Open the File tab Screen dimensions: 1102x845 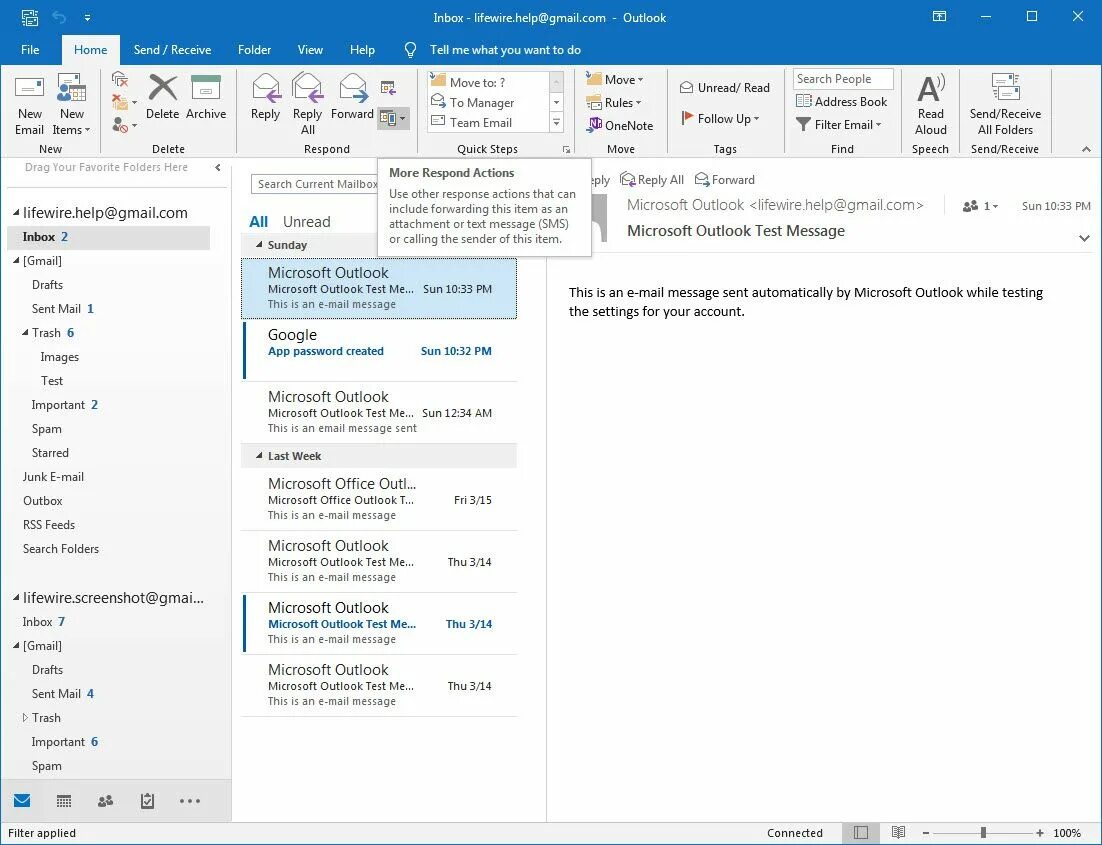[x=30, y=50]
